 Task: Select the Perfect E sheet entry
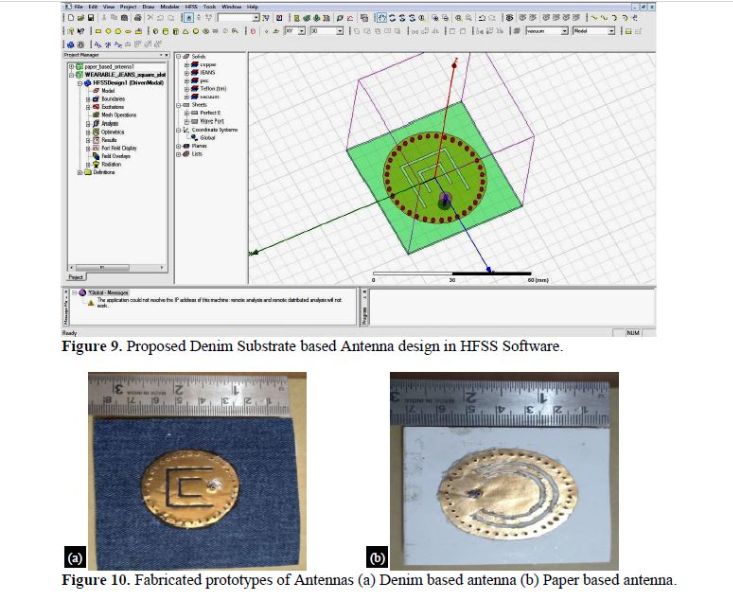[x=210, y=113]
